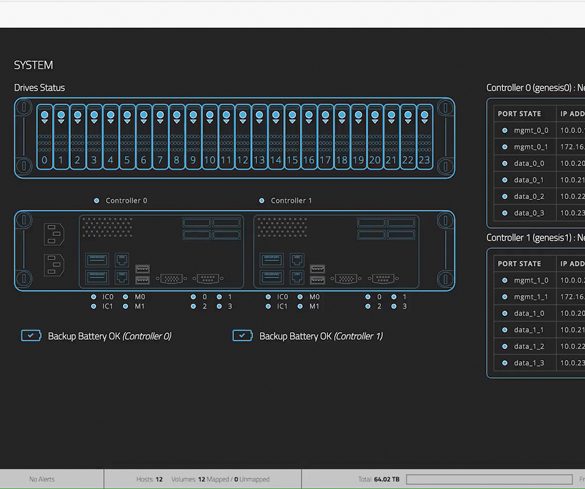The height and width of the screenshot is (489, 585).
Task: Click the capacity usage bar
Action: pyautogui.click(x=489, y=479)
